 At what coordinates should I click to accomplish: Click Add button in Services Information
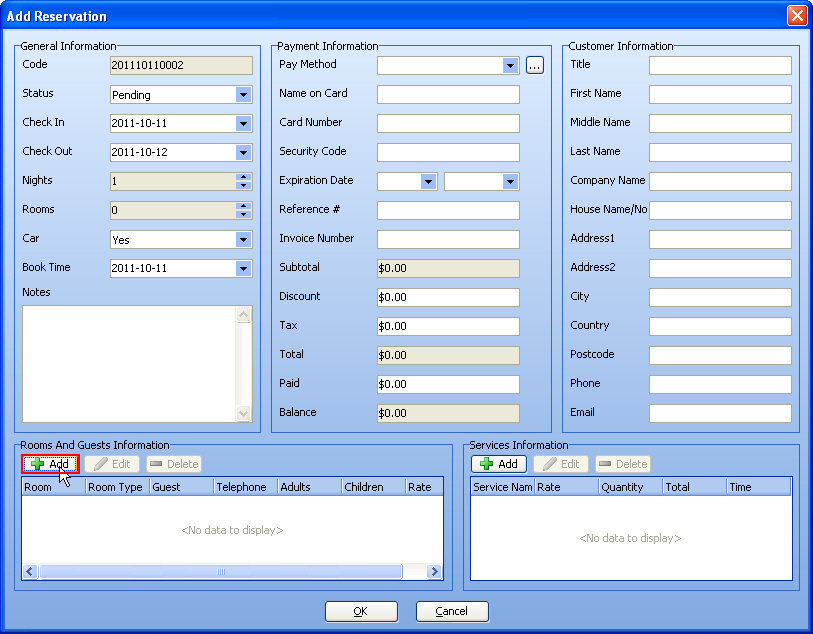click(x=498, y=464)
